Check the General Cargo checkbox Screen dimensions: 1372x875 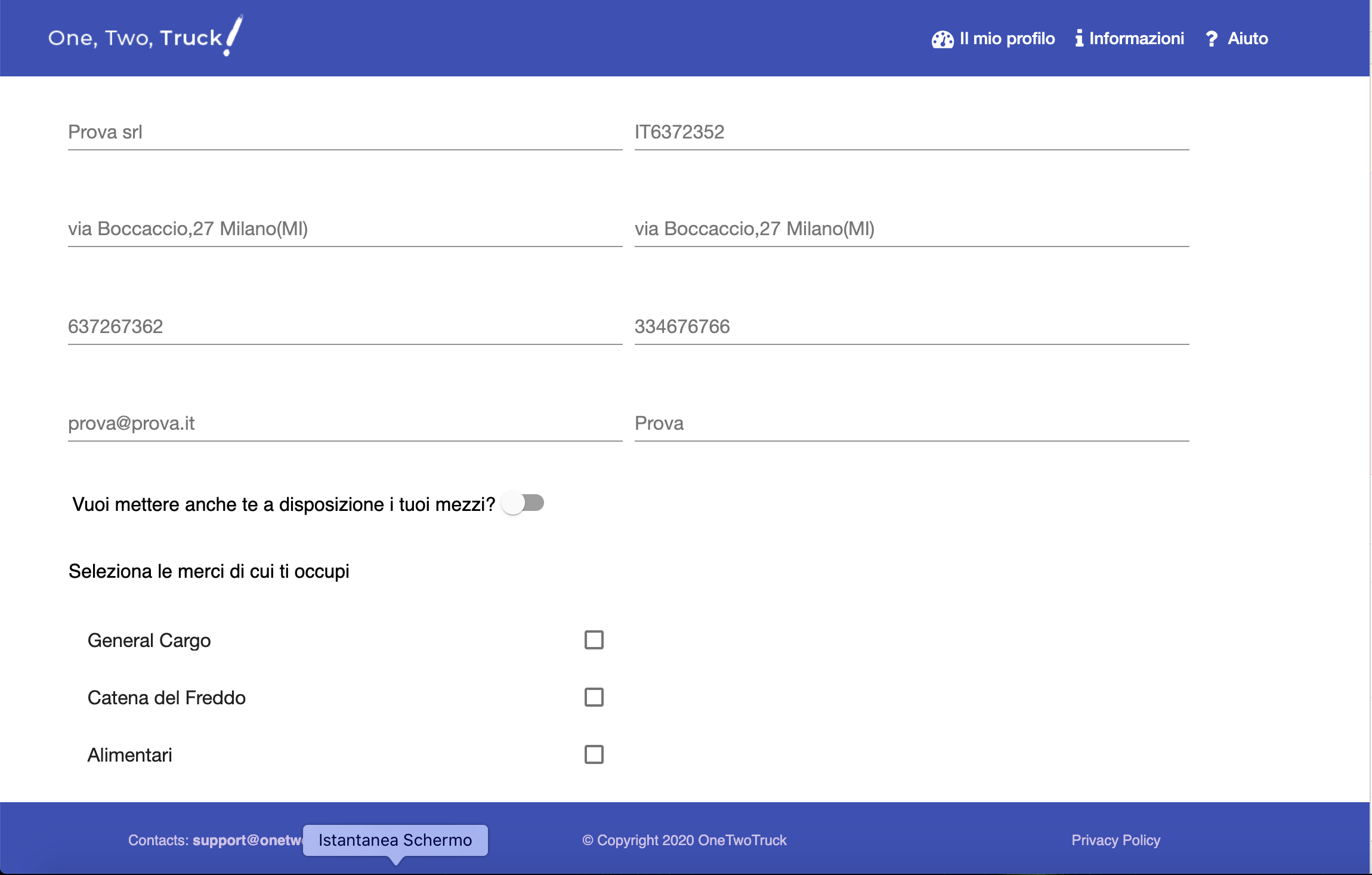594,640
